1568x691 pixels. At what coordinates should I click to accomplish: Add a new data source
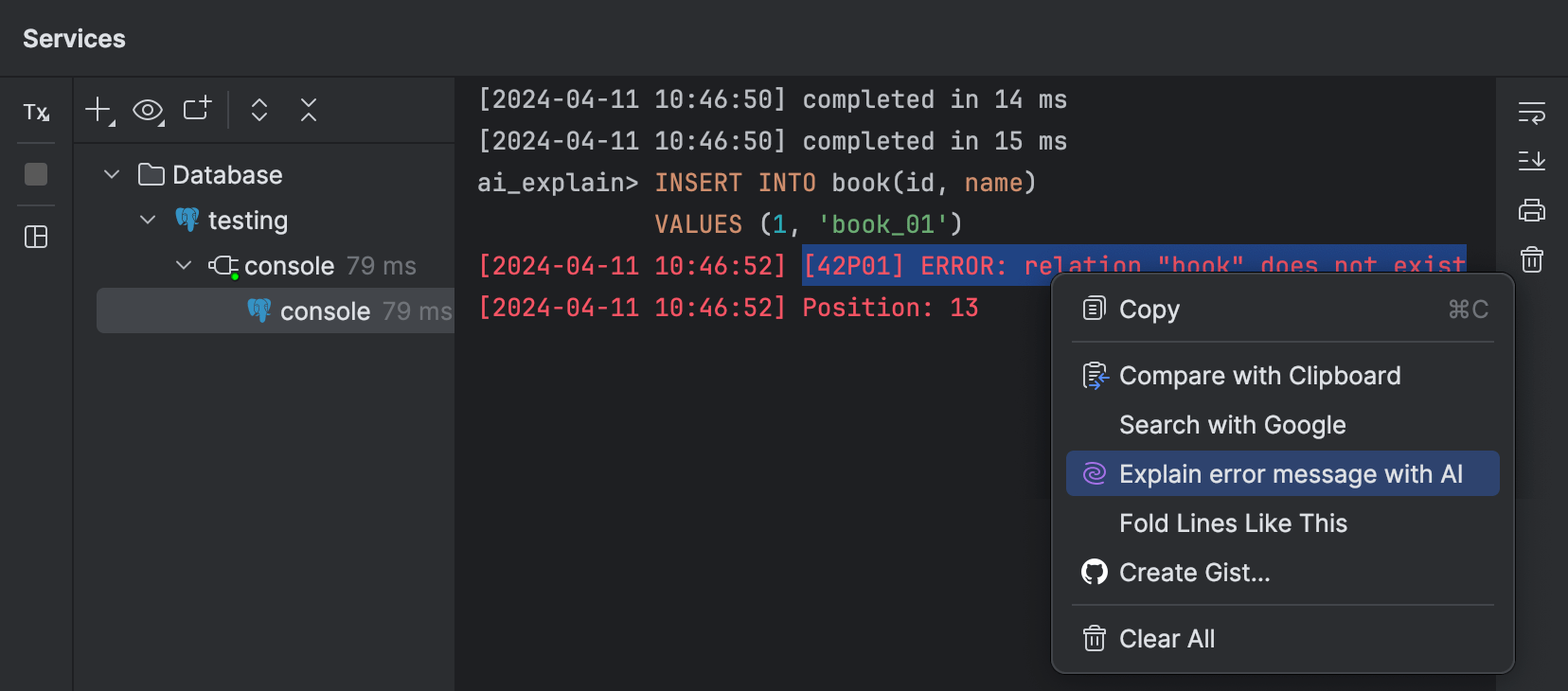(96, 110)
